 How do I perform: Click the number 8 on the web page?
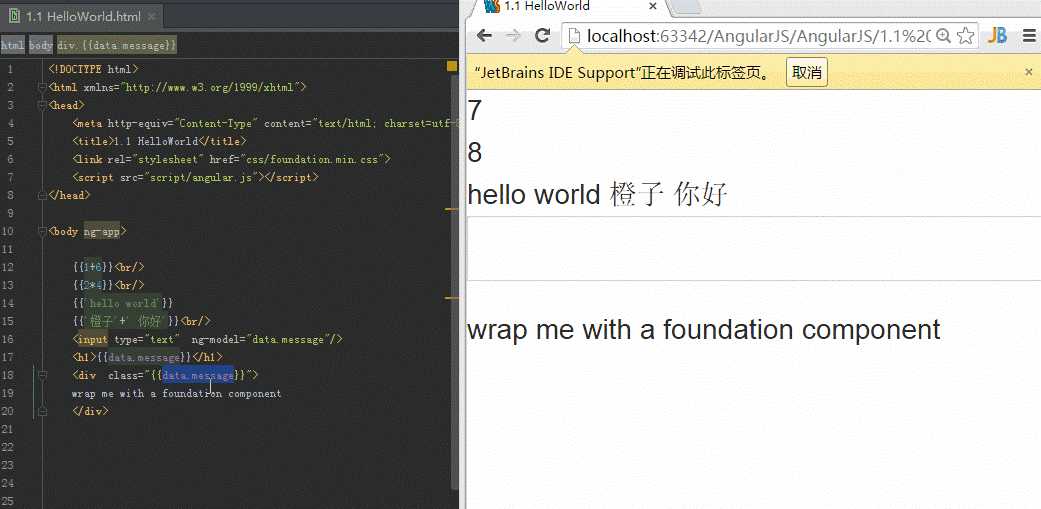(x=474, y=153)
